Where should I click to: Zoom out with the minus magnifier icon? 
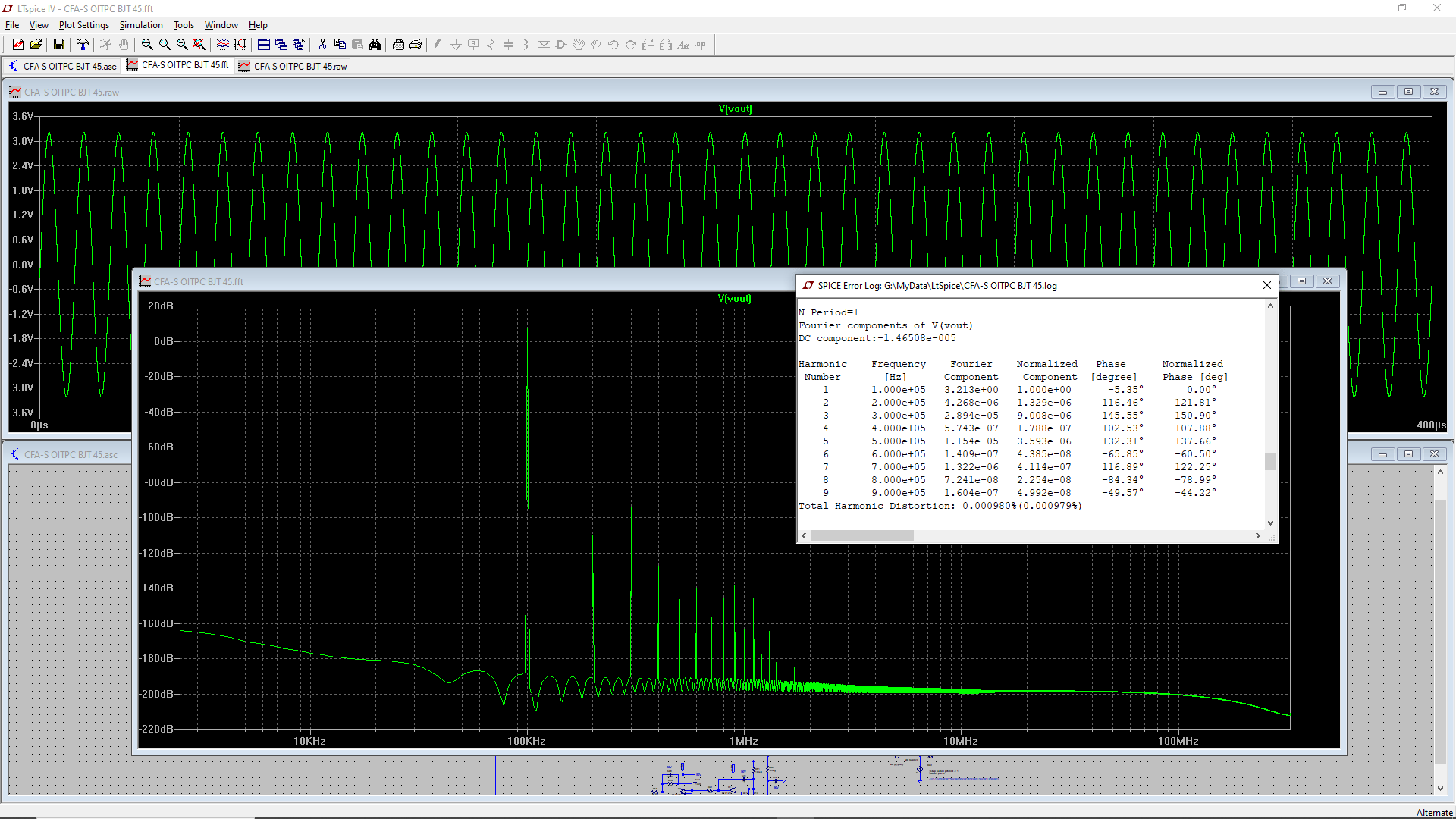coord(182,45)
